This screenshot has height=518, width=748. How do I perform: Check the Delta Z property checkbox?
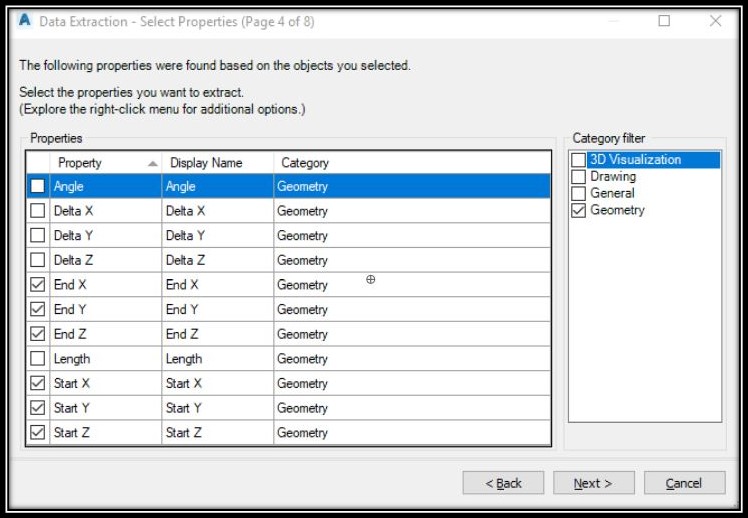pos(38,260)
